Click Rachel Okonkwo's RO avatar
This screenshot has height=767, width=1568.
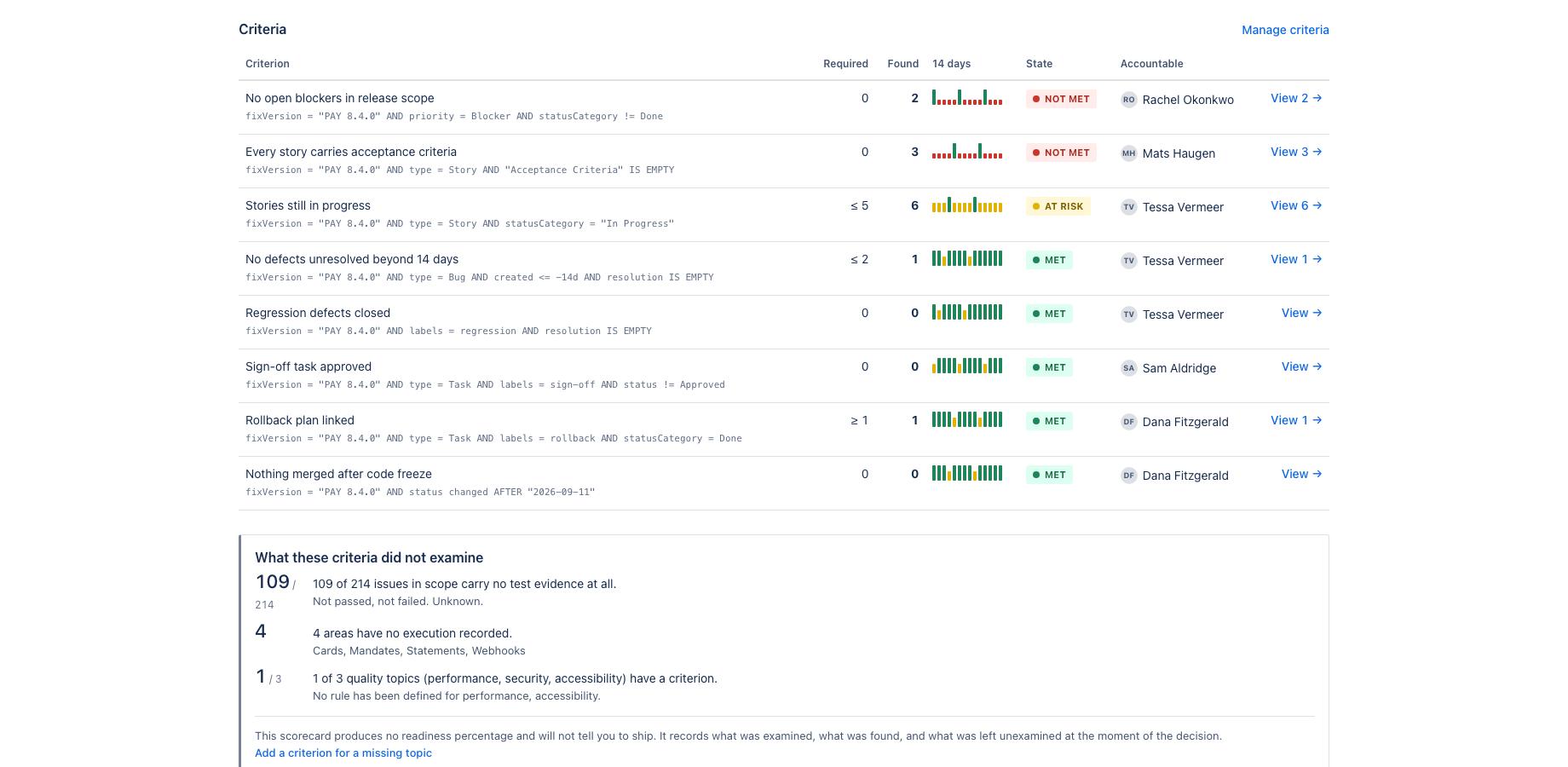pyautogui.click(x=1129, y=100)
